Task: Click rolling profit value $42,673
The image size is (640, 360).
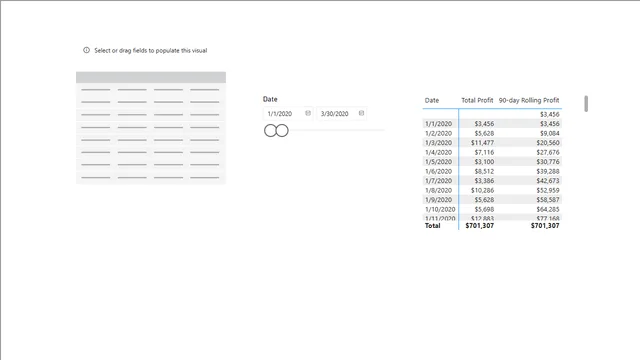Action: pyautogui.click(x=548, y=181)
